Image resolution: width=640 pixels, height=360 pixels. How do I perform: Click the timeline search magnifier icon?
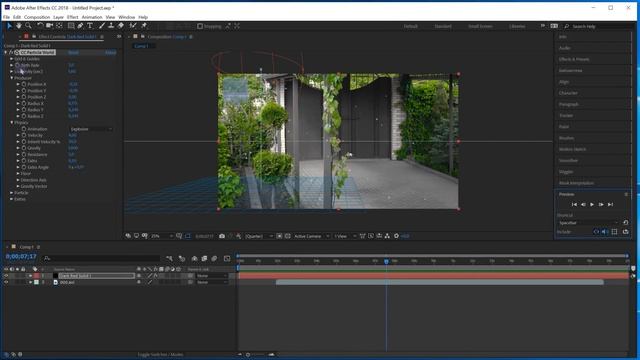coord(47,258)
